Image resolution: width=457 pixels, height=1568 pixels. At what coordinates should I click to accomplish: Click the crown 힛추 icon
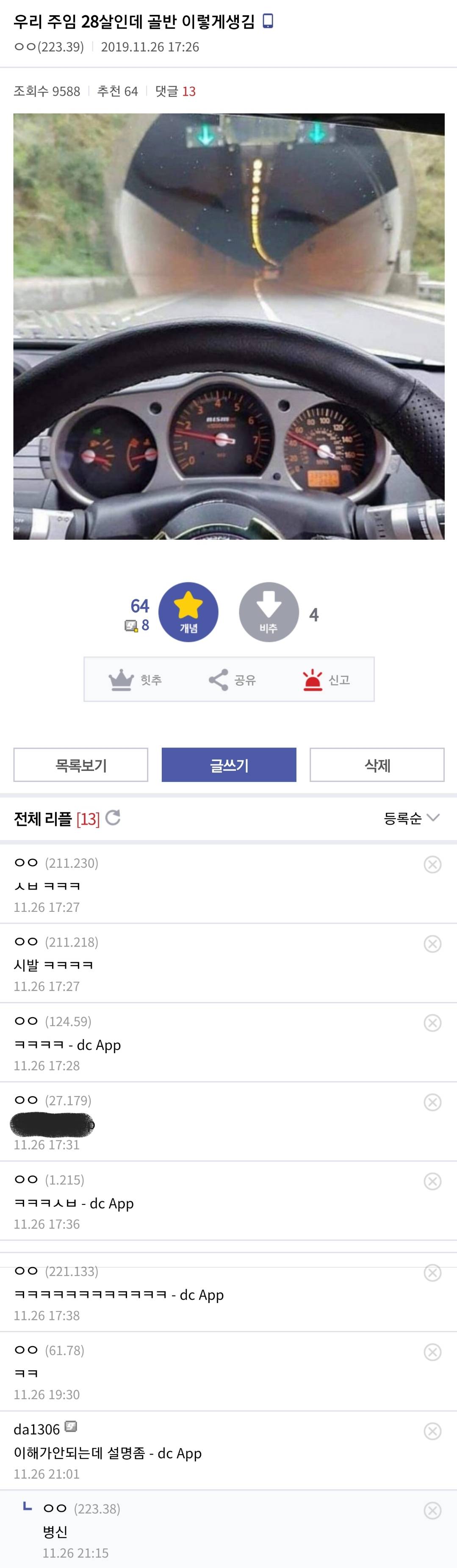(x=121, y=679)
